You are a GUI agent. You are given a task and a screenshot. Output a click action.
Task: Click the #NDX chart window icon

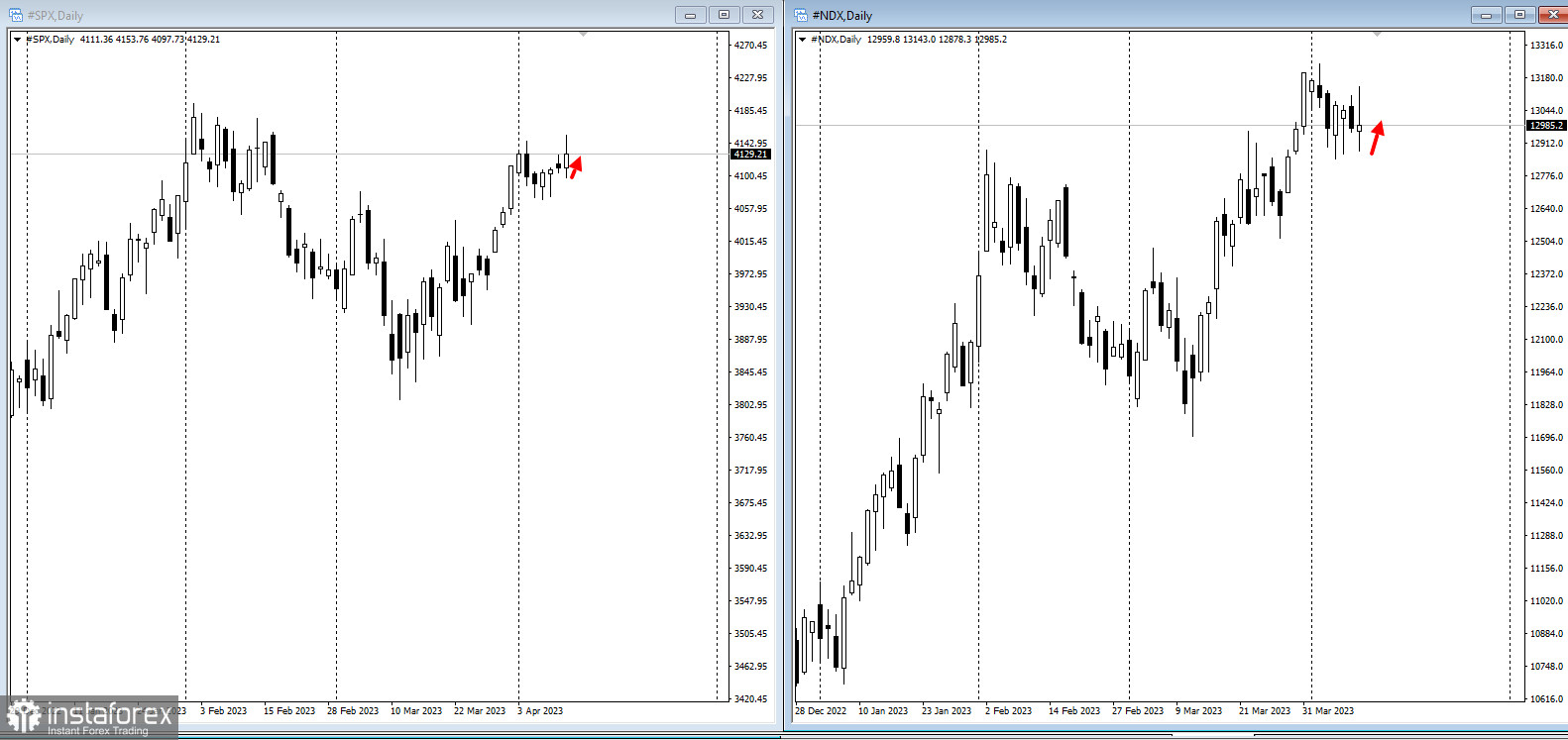tap(801, 15)
